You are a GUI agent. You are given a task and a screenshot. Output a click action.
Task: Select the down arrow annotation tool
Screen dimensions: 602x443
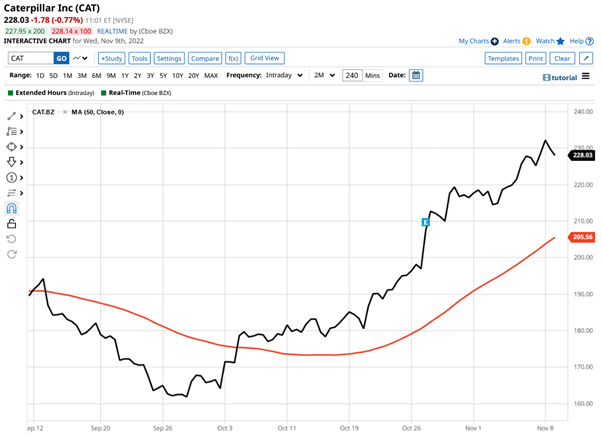[12, 162]
